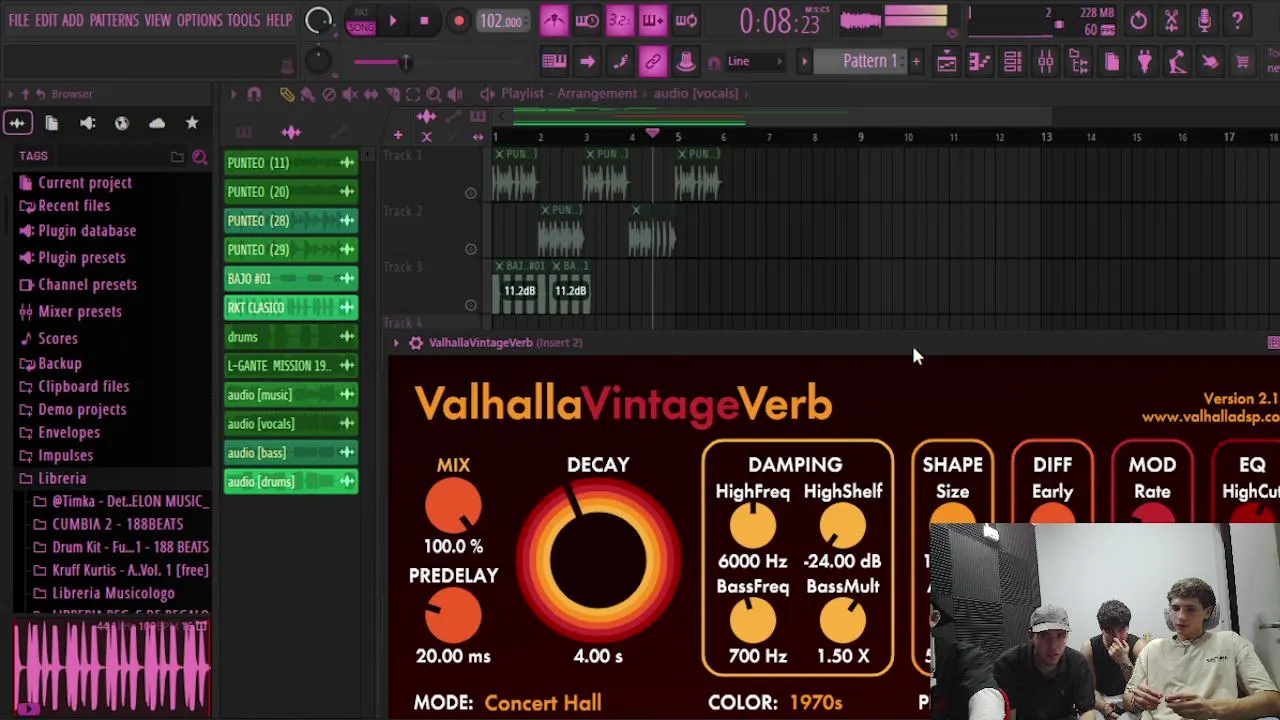Viewport: 1280px width, 720px height.
Task: Select the playlist pencil draw tool
Action: click(x=287, y=94)
